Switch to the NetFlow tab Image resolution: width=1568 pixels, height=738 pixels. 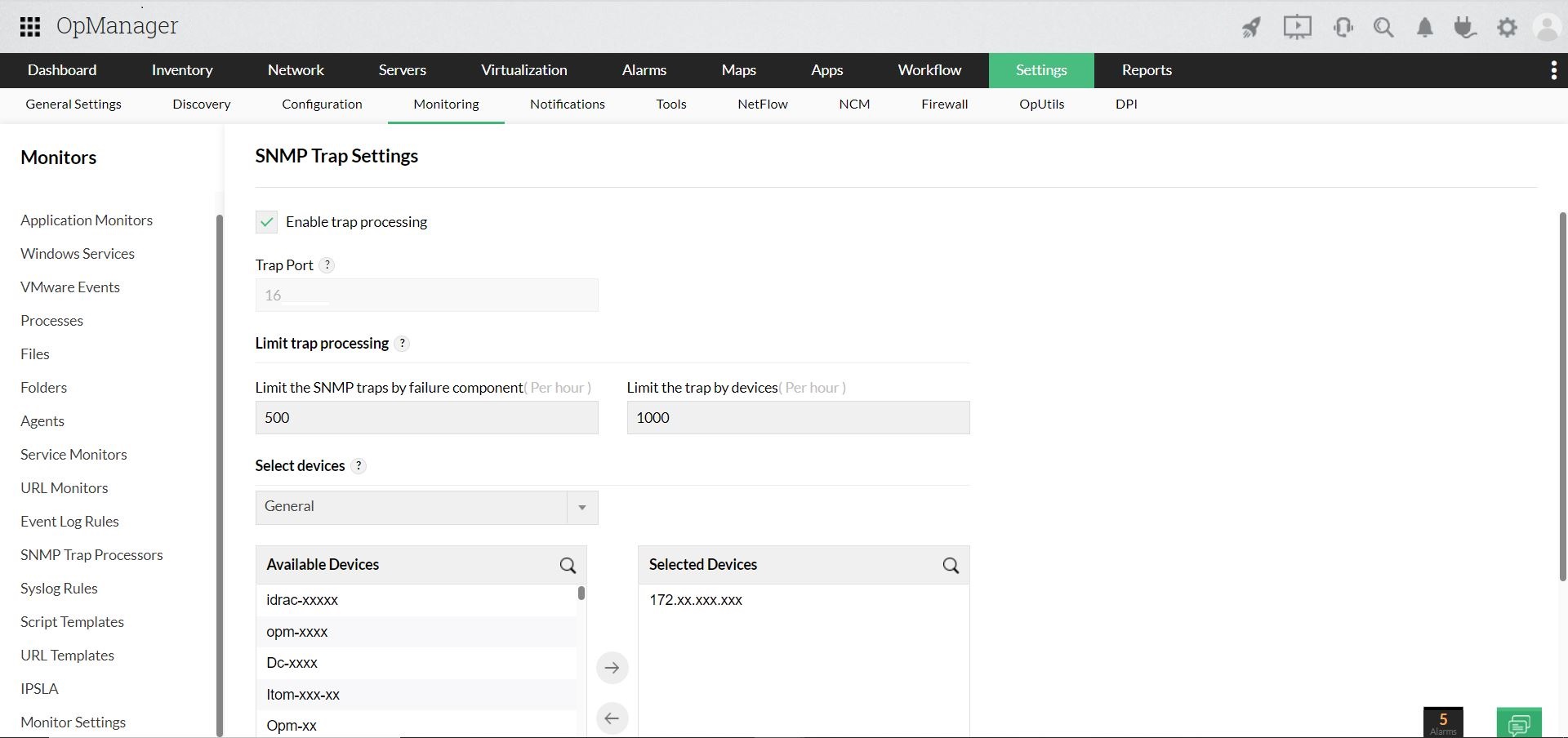coord(761,104)
